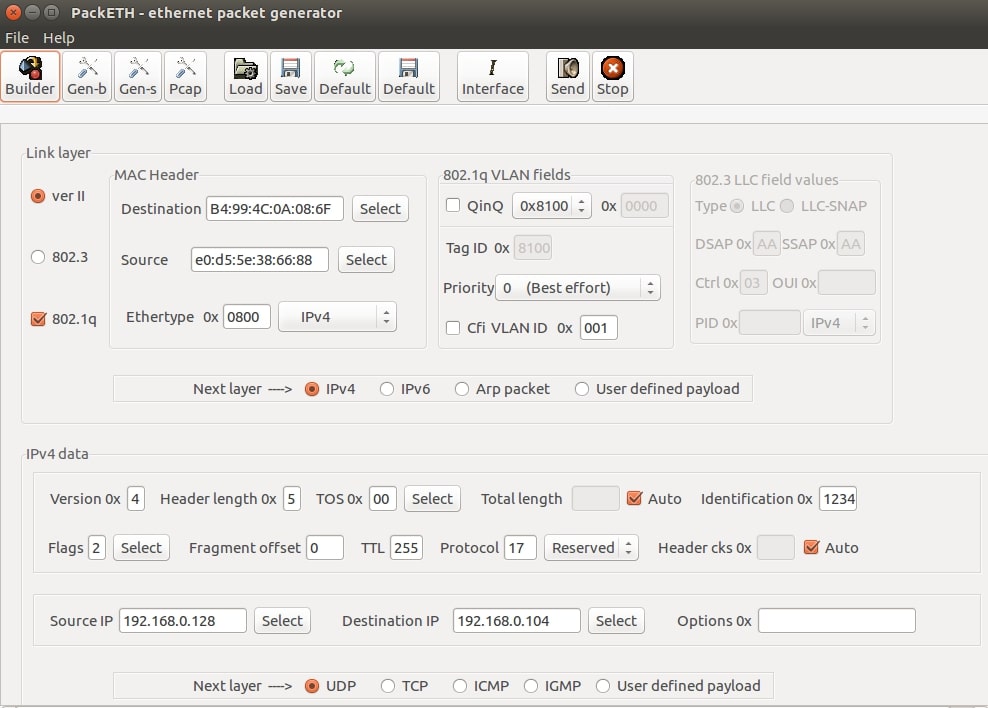The width and height of the screenshot is (988, 708).
Task: Stop sending packets
Action: coord(612,76)
